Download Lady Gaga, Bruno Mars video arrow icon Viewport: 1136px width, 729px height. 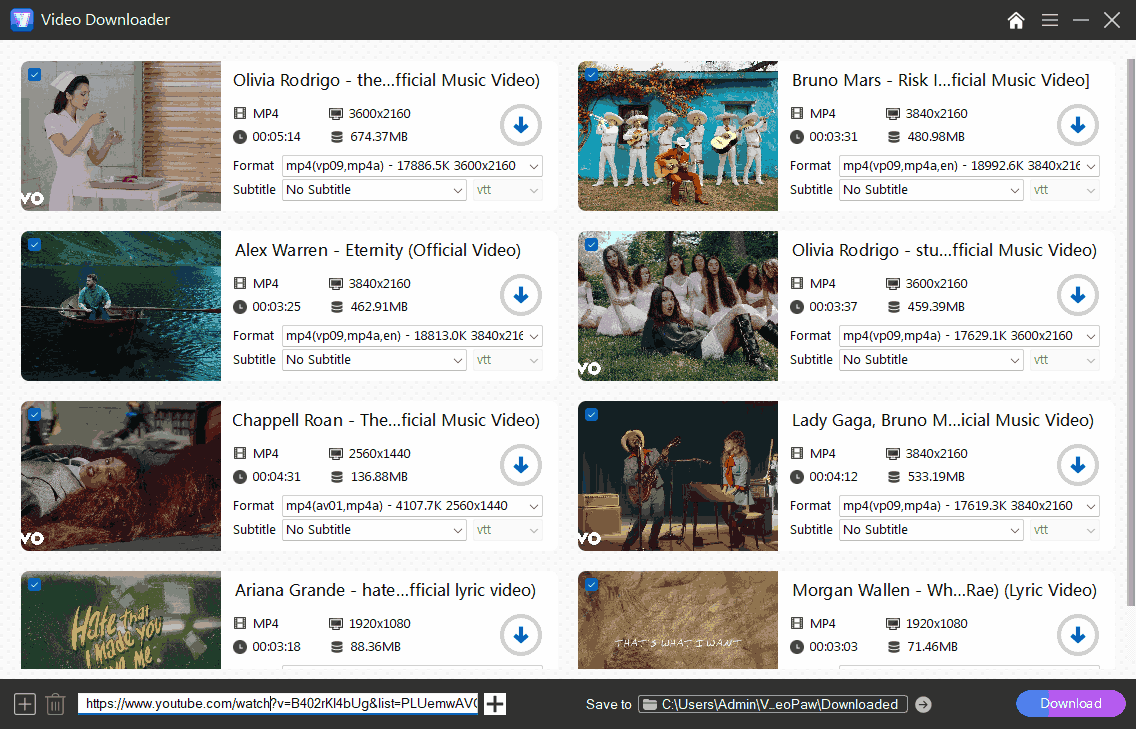pyautogui.click(x=1078, y=465)
